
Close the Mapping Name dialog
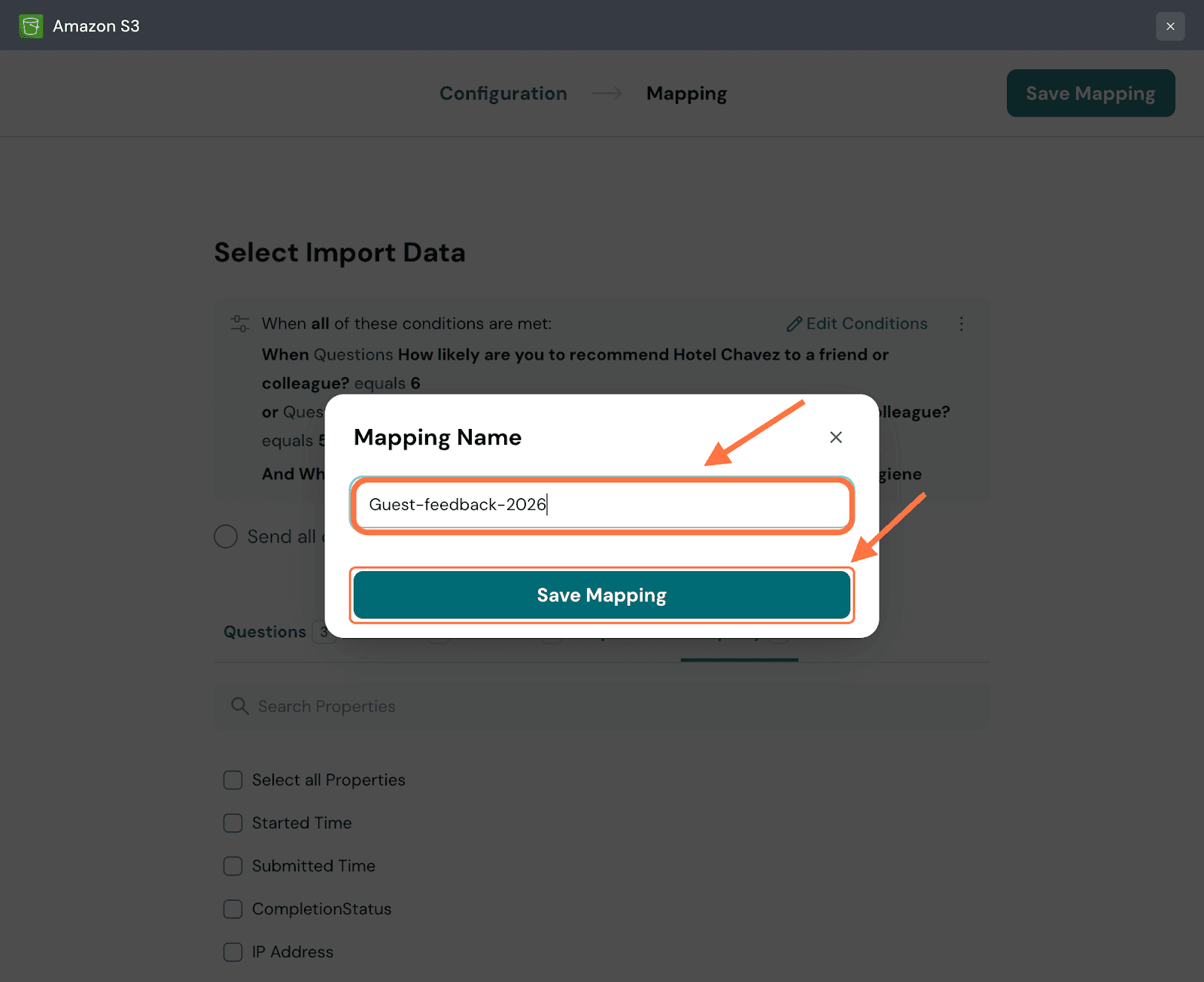(835, 437)
